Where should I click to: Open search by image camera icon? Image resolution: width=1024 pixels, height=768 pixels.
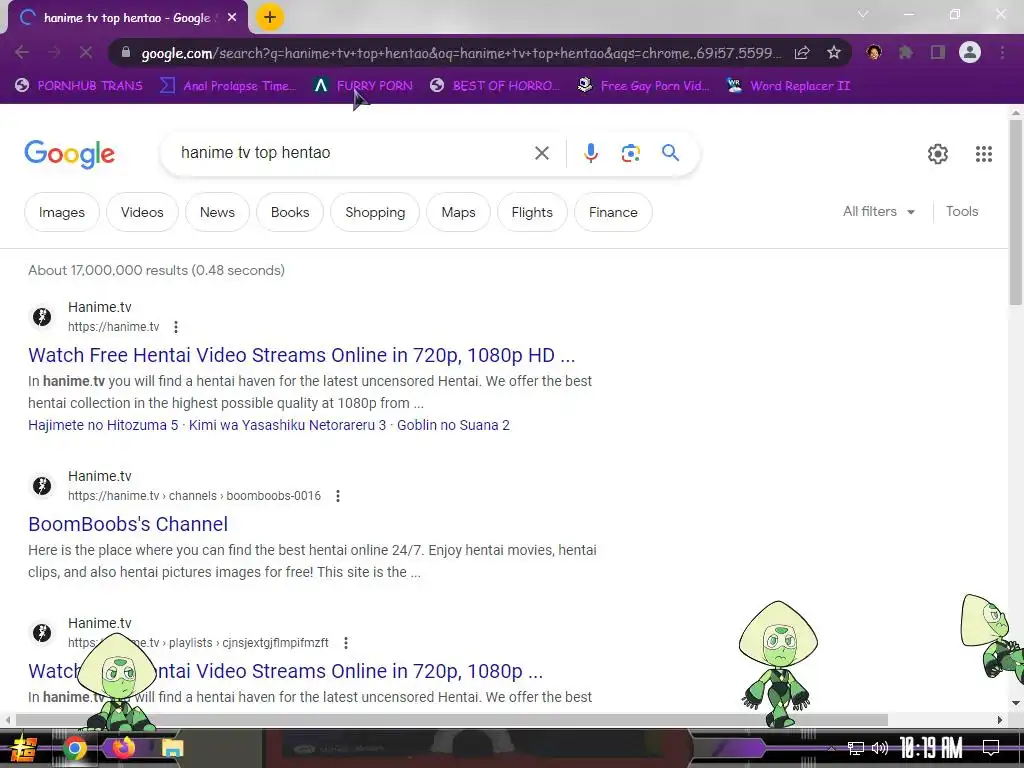(630, 153)
